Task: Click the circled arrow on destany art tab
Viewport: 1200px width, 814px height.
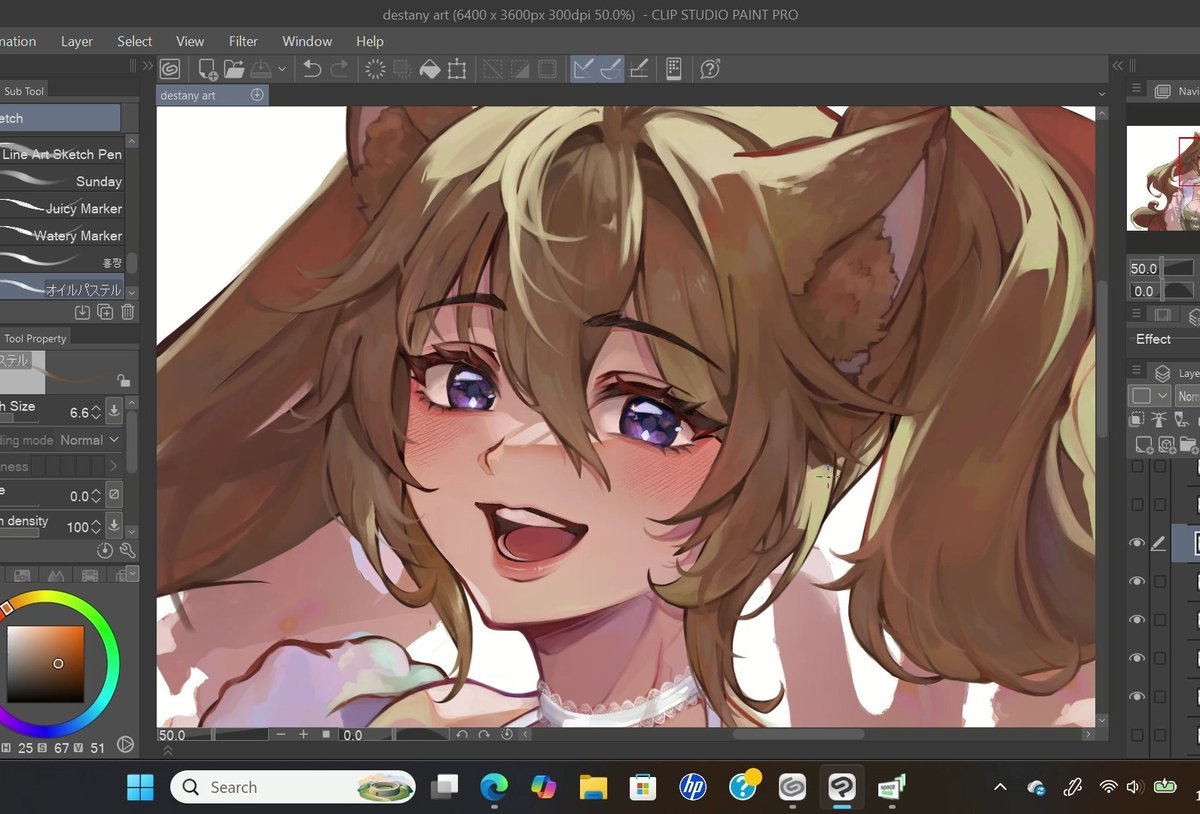Action: point(257,95)
